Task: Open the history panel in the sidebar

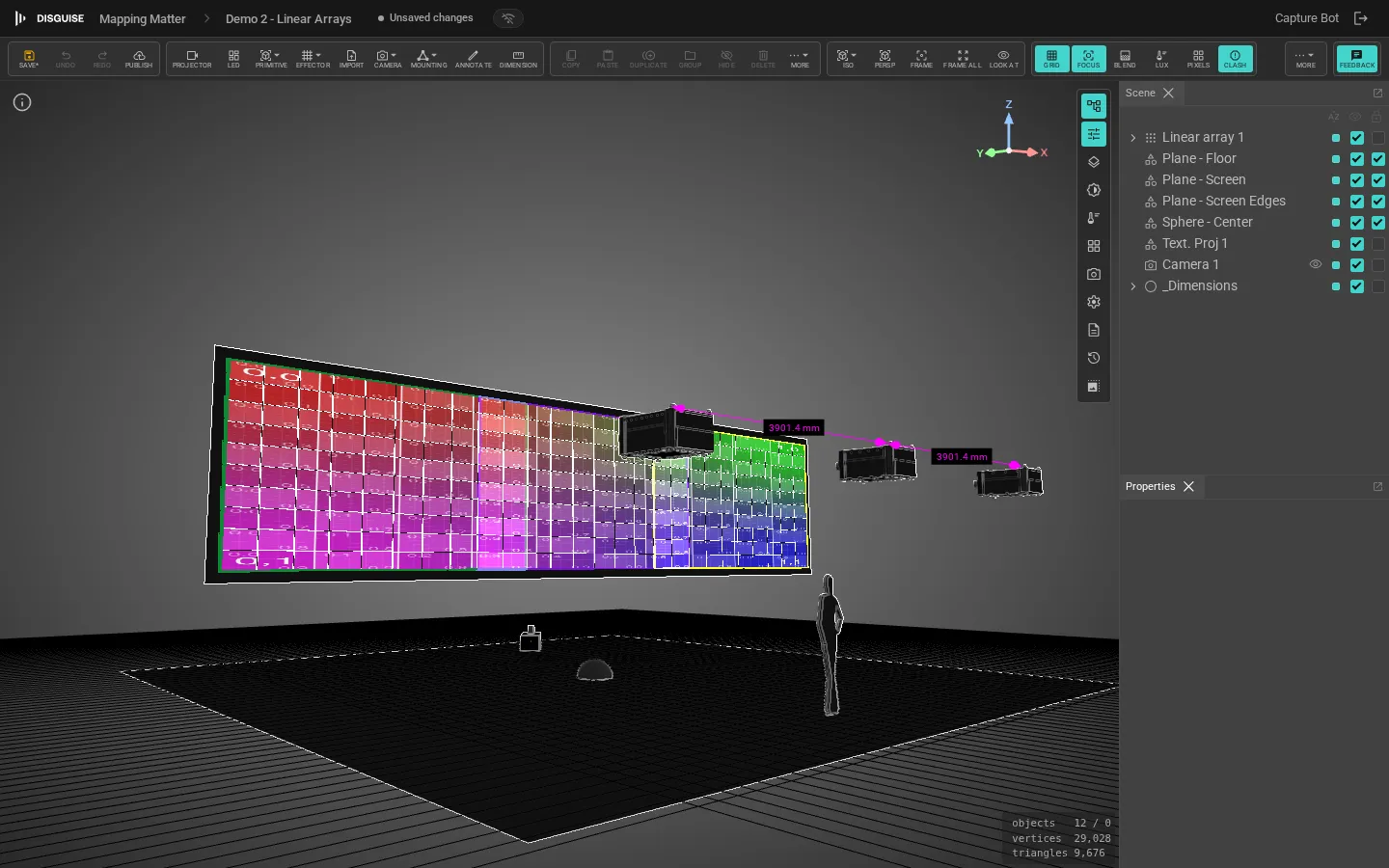Action: pyautogui.click(x=1094, y=358)
